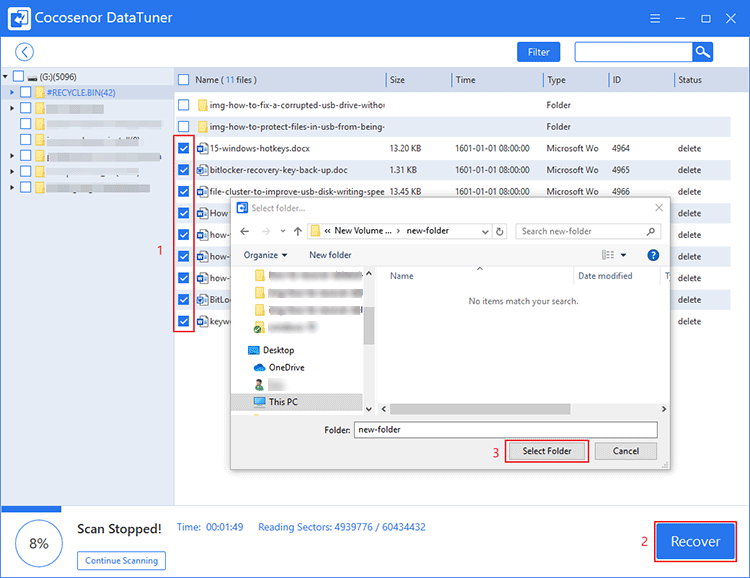Go back in Select folder dialog
The image size is (750, 578).
pyautogui.click(x=245, y=232)
